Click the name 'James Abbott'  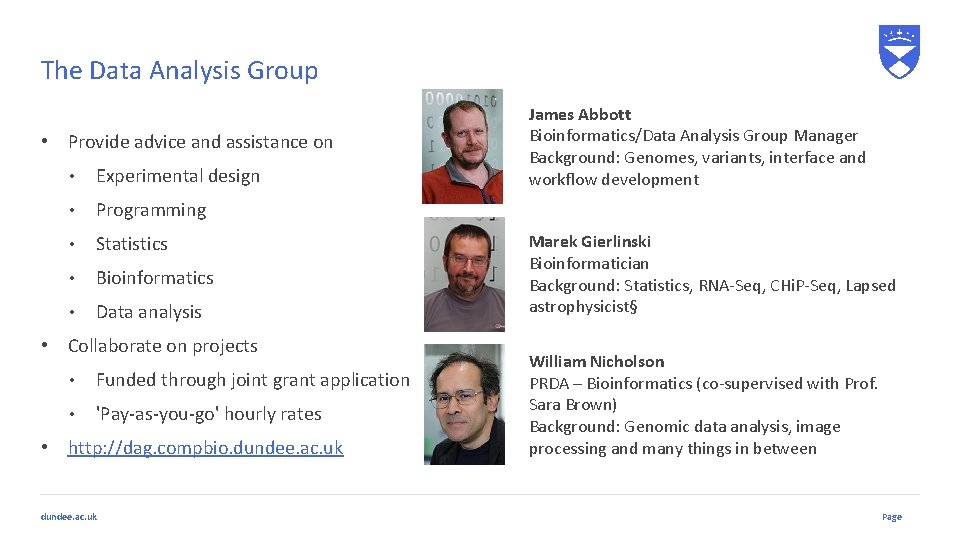coord(580,114)
